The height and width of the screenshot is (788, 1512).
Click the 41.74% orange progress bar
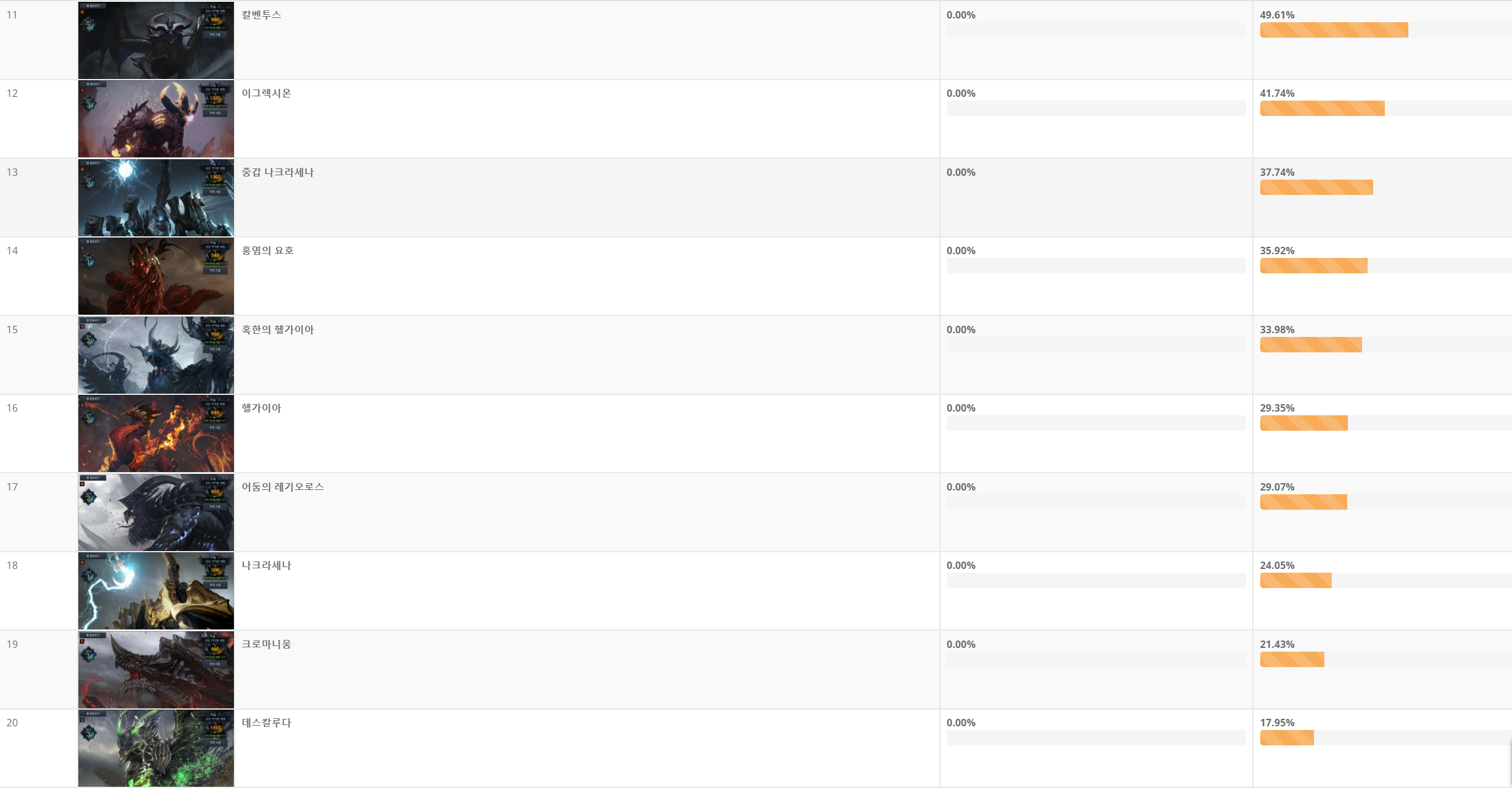click(1322, 108)
